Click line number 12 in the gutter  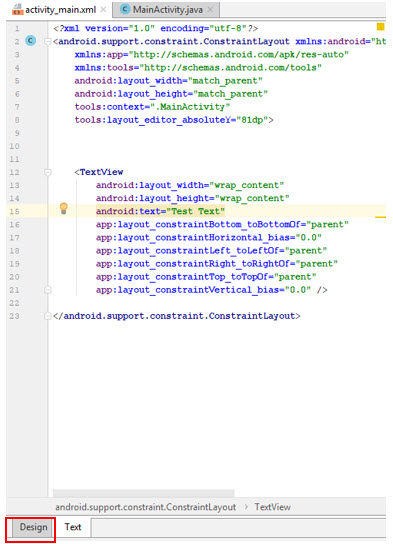(14, 172)
